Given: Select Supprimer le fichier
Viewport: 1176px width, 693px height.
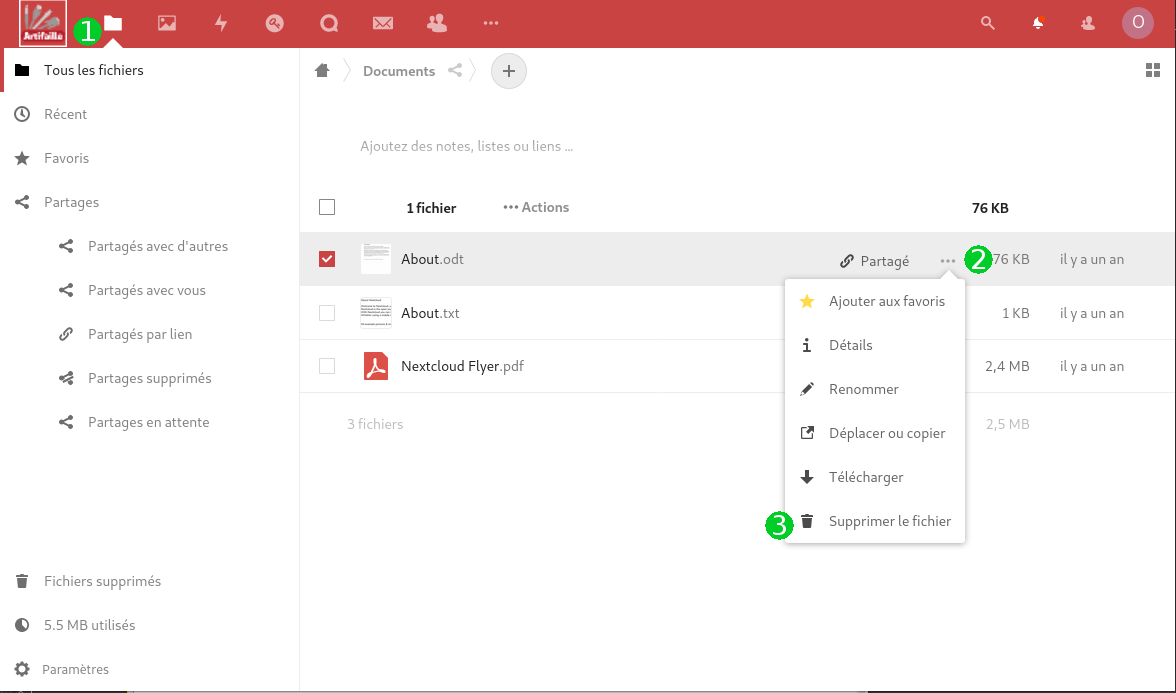Looking at the screenshot, I should (x=874, y=520).
